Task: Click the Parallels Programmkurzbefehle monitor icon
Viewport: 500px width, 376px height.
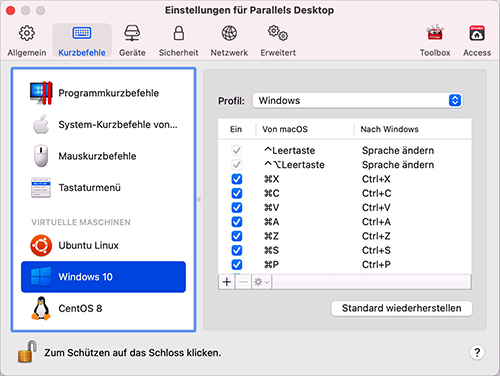Action: point(41,93)
